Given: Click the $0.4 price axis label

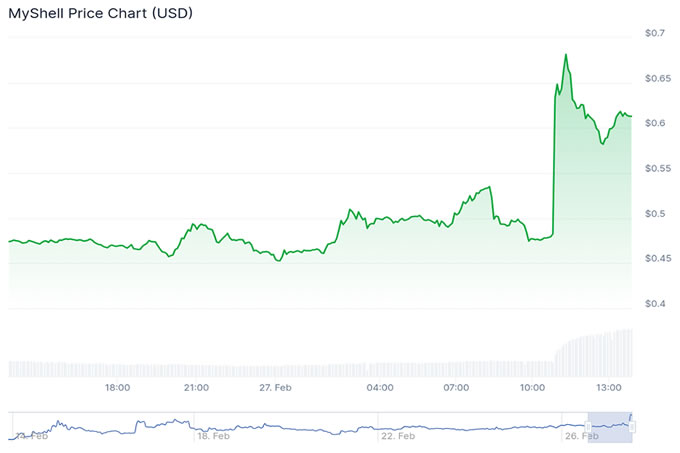Looking at the screenshot, I should click(655, 304).
